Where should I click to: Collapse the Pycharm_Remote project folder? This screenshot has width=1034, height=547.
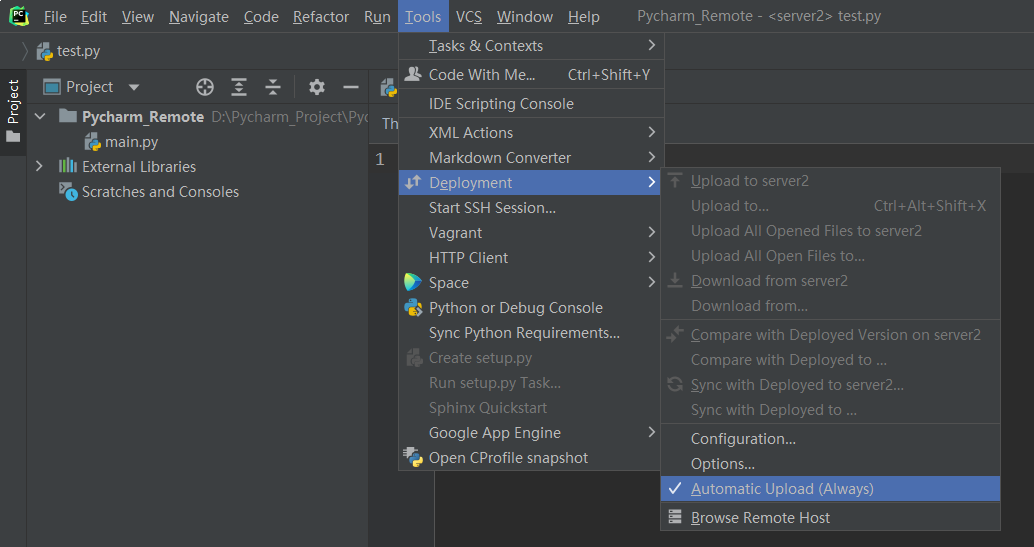(x=40, y=117)
